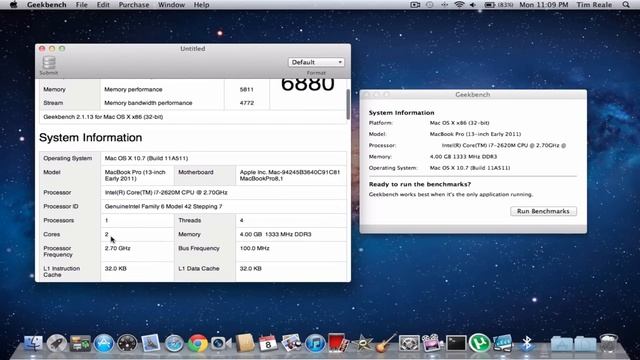Open the Geekbench application menu

[47, 5]
